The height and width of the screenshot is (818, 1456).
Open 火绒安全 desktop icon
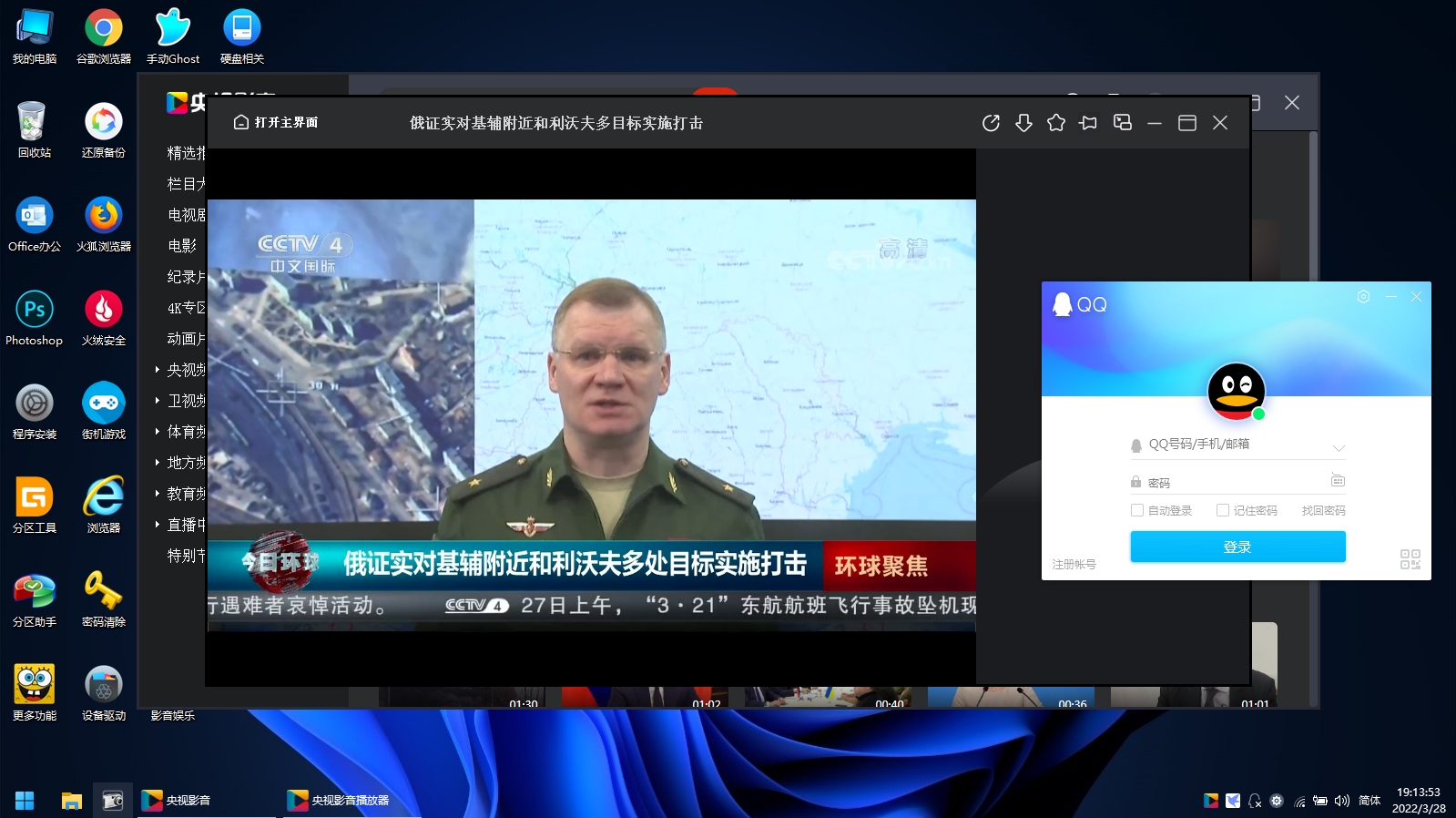point(104,318)
